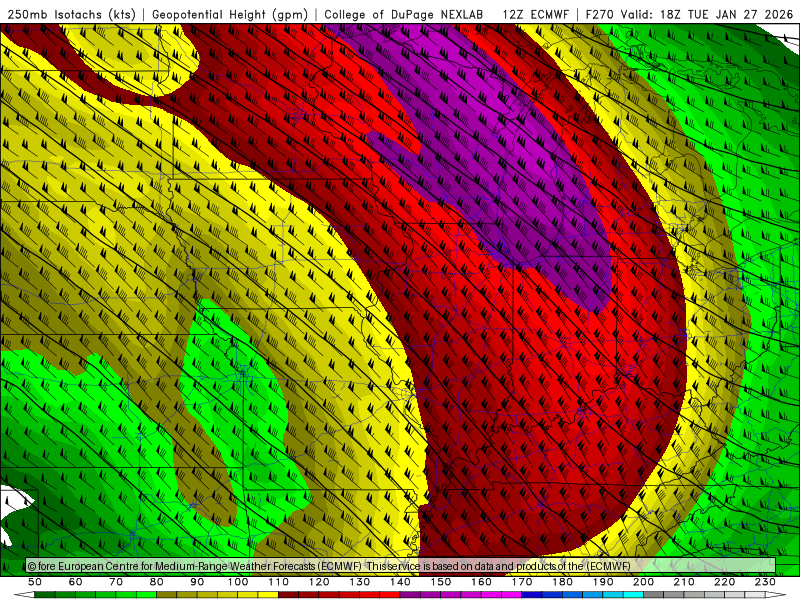The height and width of the screenshot is (600, 800).
Task: Click the 190 label on the color scale
Action: 603,582
